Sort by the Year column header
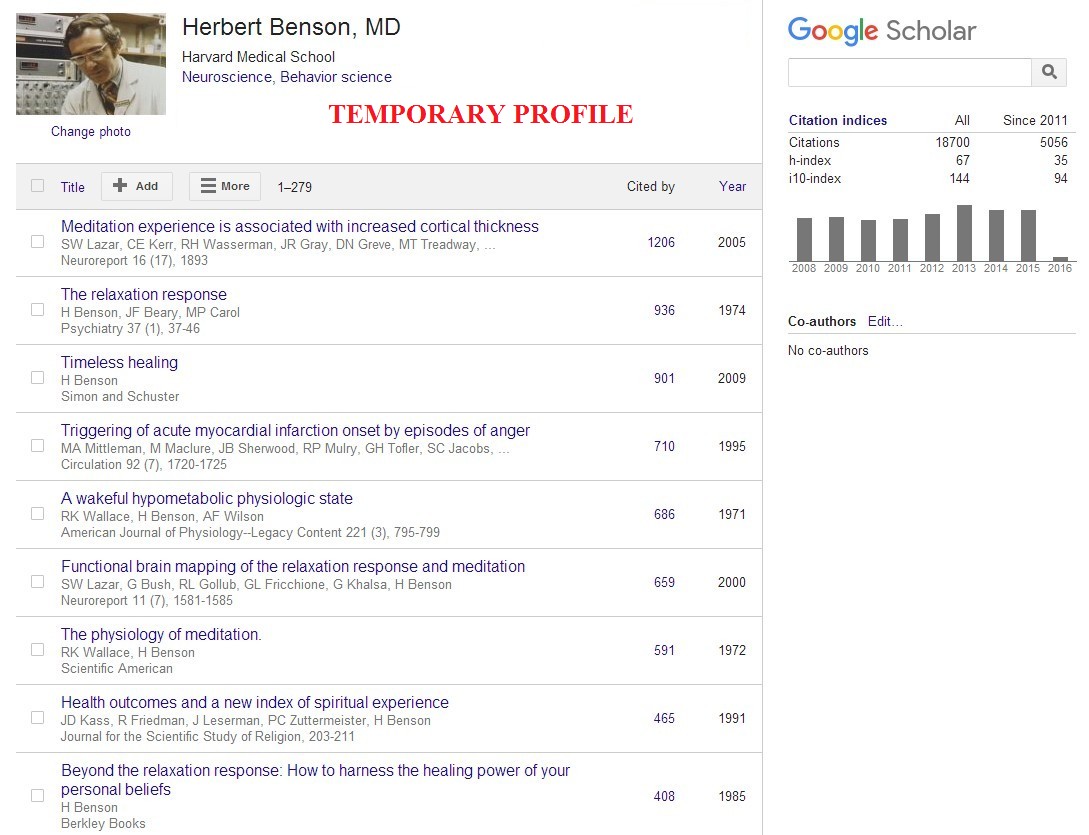This screenshot has height=835, width=1089. point(732,186)
